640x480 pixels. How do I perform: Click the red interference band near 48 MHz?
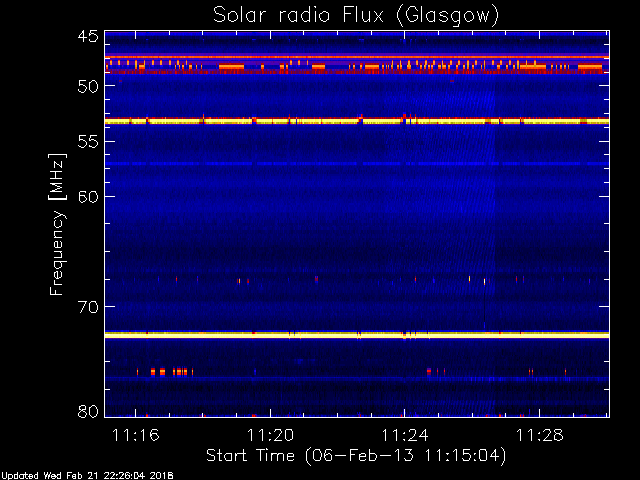point(357,65)
